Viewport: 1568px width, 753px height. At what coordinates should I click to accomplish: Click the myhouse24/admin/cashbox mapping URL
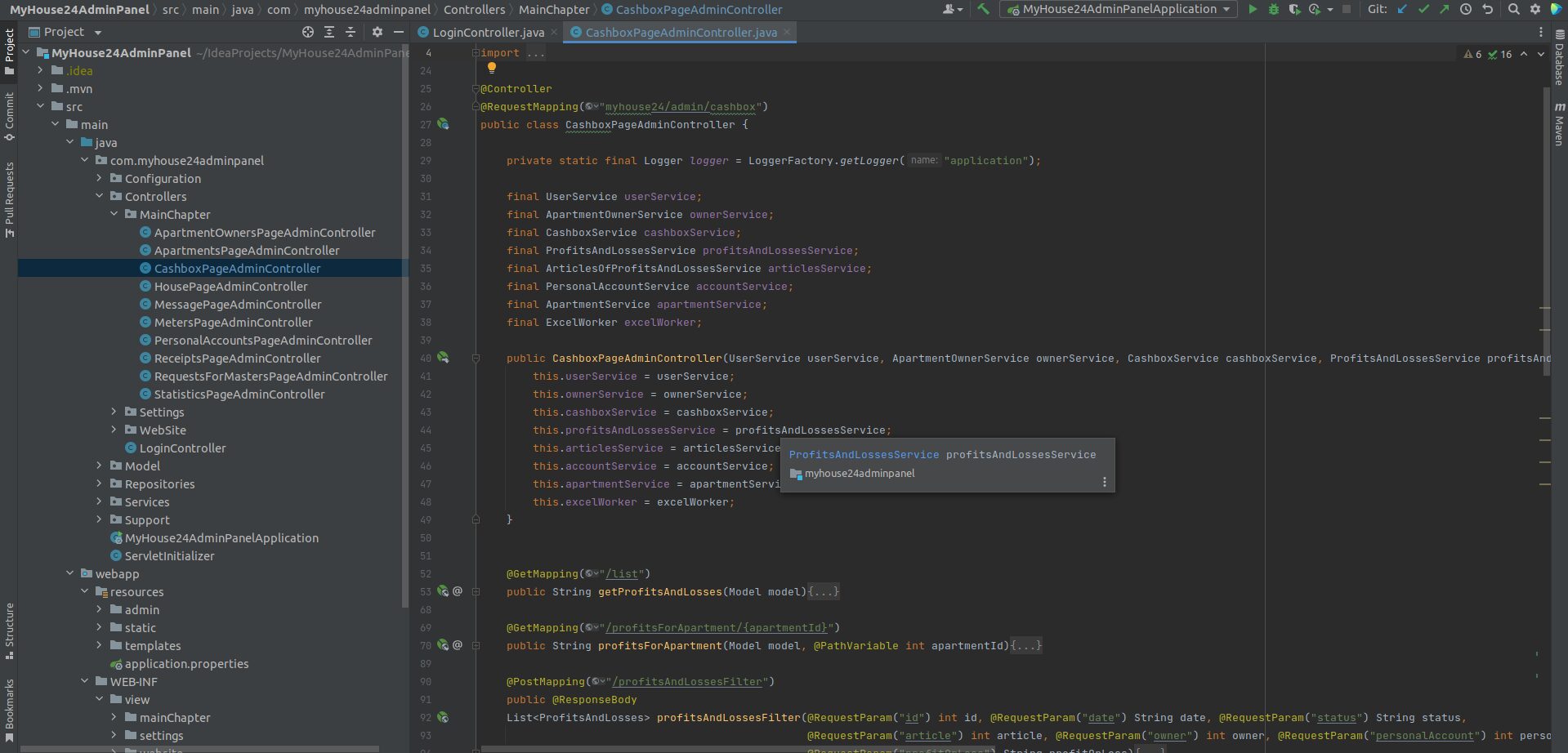680,107
